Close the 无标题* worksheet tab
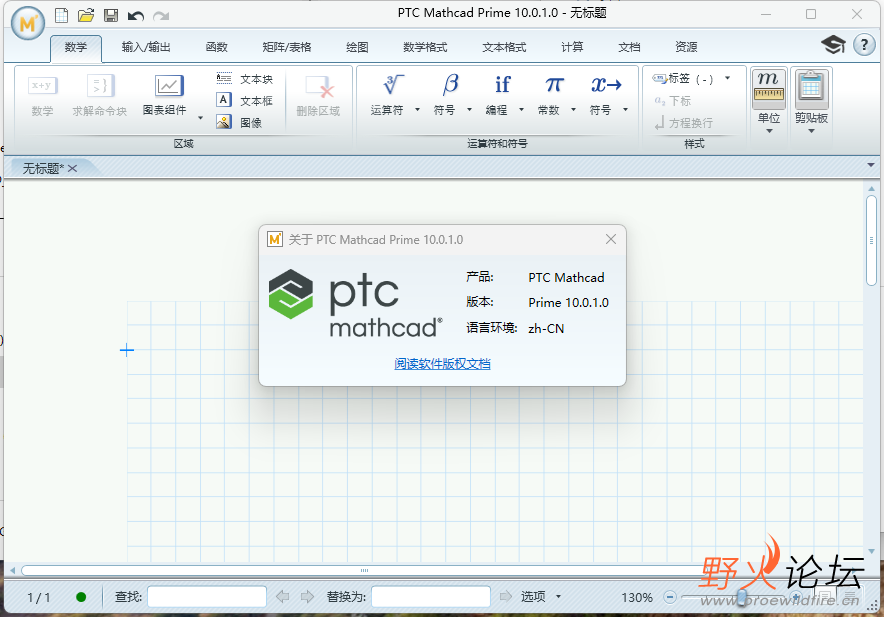 click(x=73, y=168)
